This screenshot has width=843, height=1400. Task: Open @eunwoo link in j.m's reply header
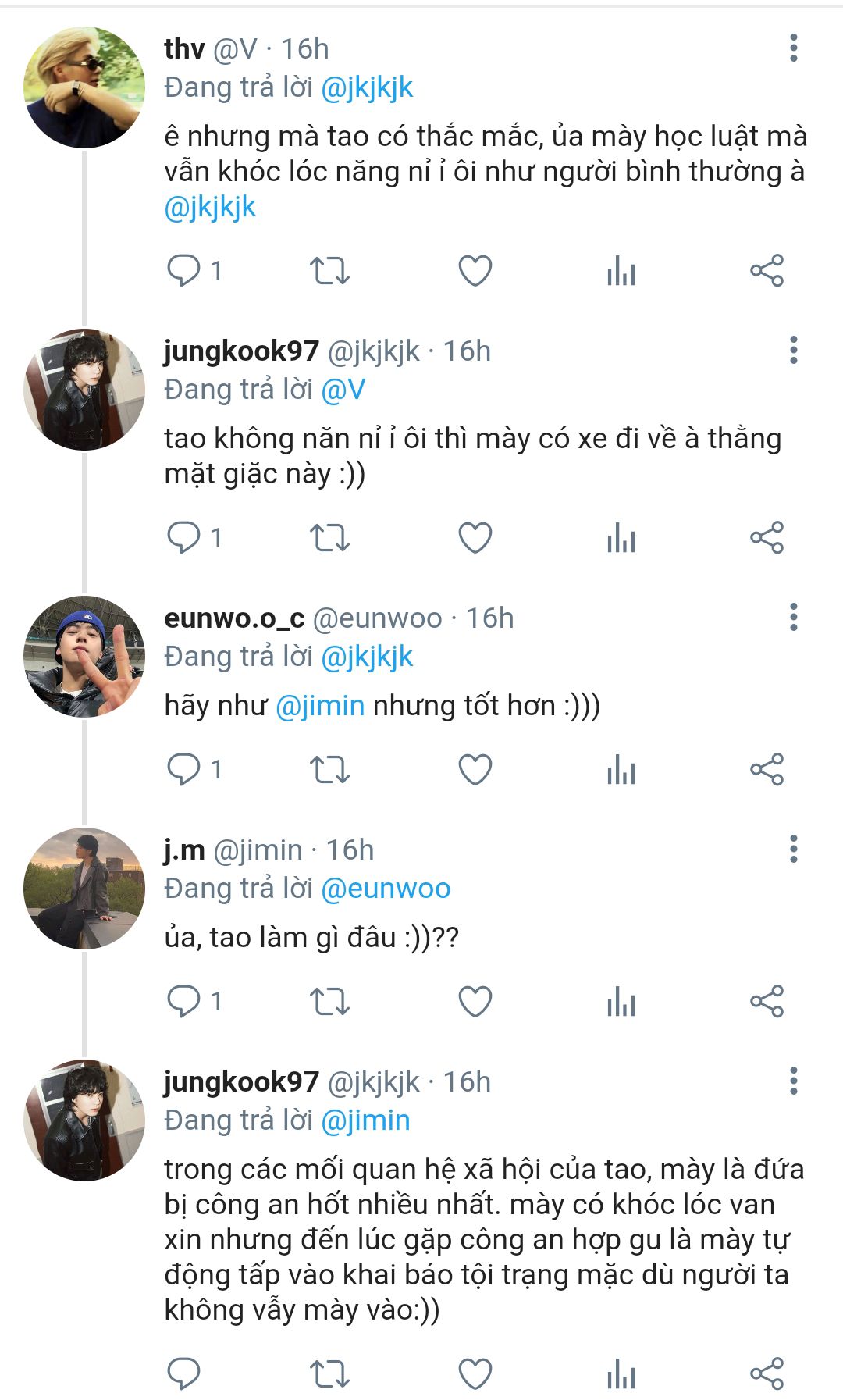[x=386, y=889]
